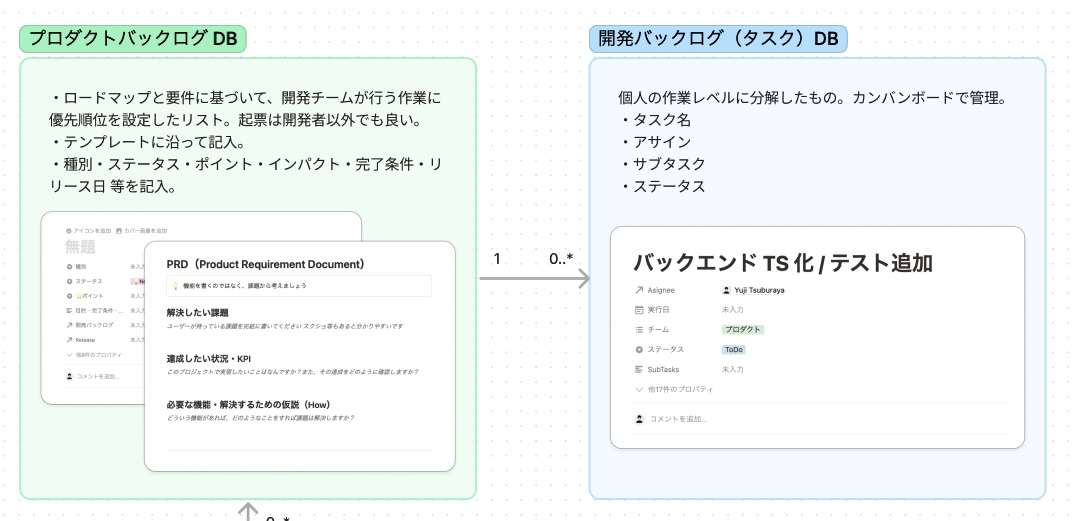1073x521 pixels.
Task: Click the list icon beside チーム
Action: 639,330
